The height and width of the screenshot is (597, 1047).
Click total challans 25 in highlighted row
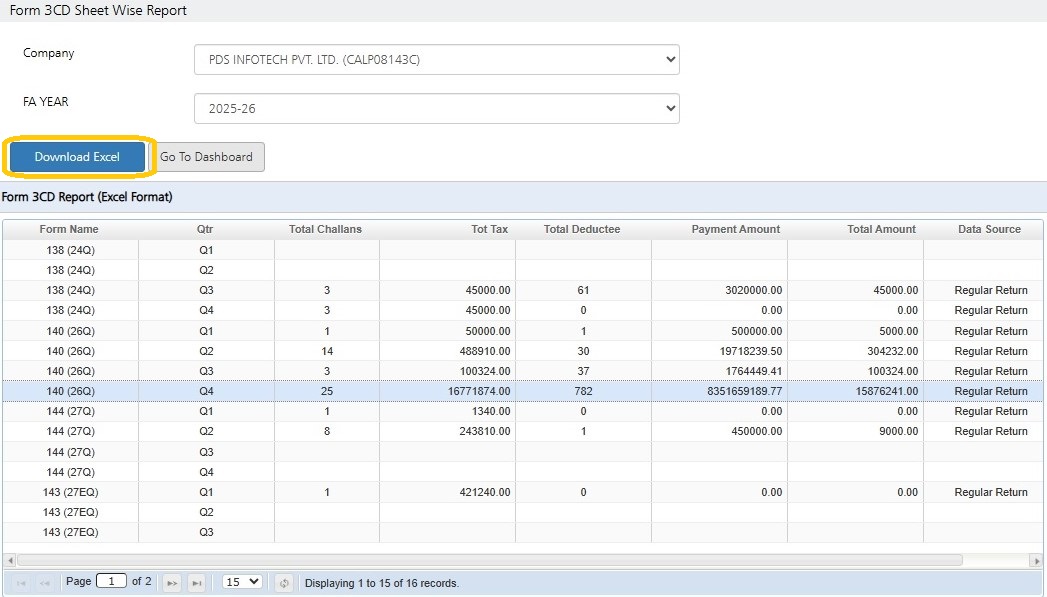[327, 391]
